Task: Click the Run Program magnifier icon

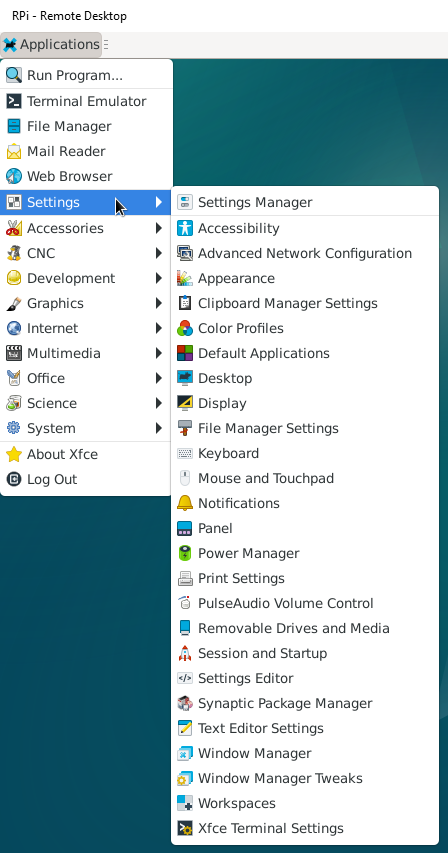Action: 14,75
